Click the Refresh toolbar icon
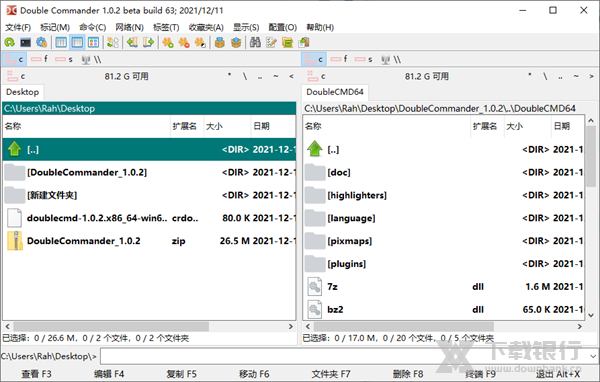The width and height of the screenshot is (600, 382). tap(10, 42)
